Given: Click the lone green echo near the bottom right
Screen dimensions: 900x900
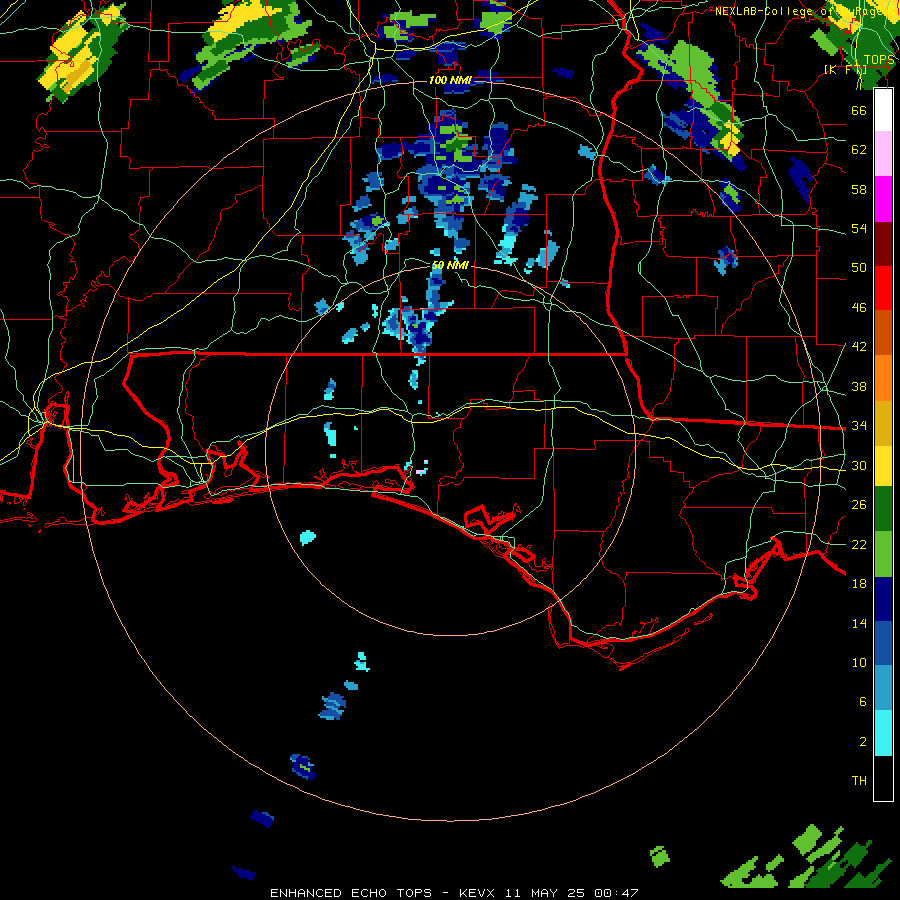Looking at the screenshot, I should [x=660, y=857].
